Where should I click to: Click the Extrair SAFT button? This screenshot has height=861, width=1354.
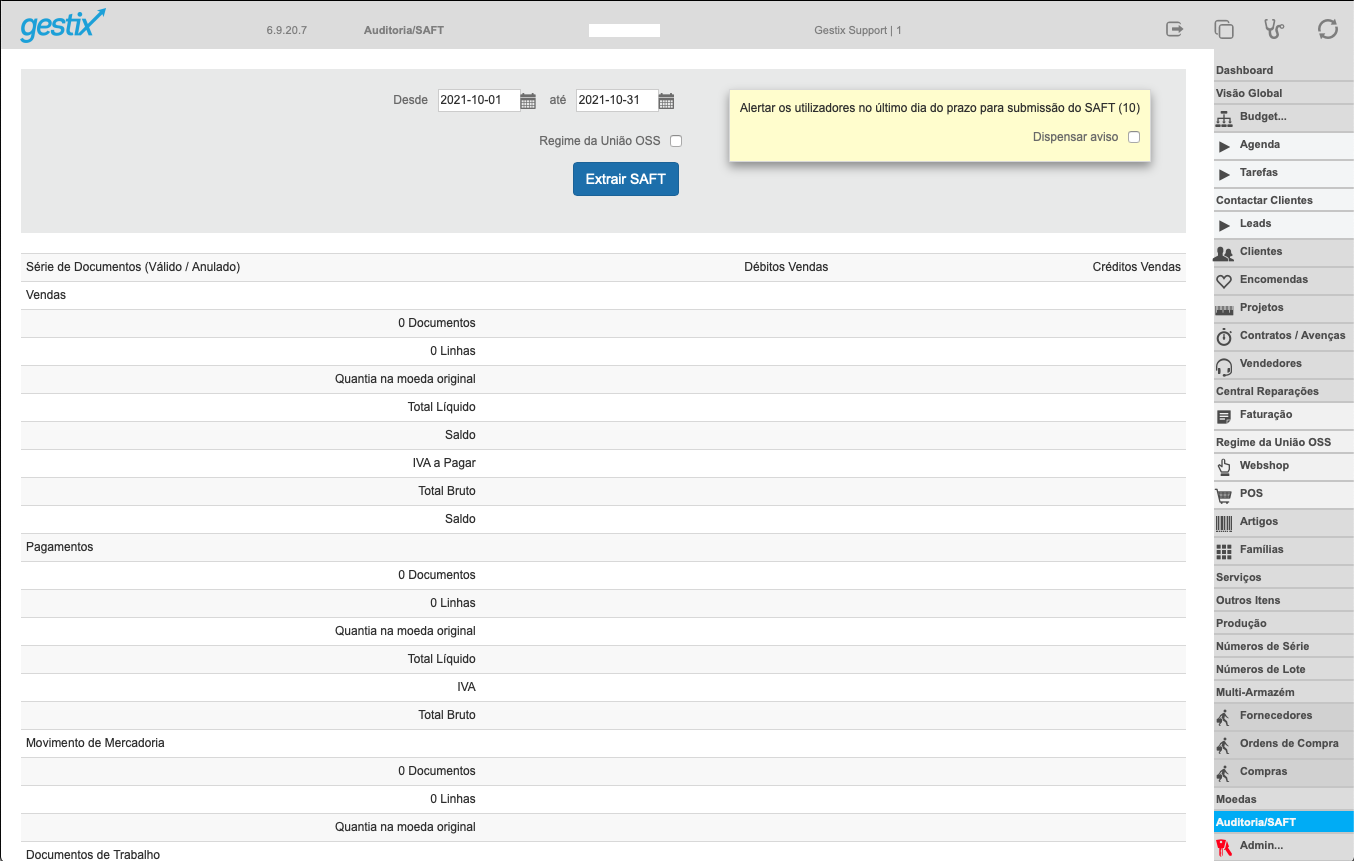pyautogui.click(x=626, y=179)
